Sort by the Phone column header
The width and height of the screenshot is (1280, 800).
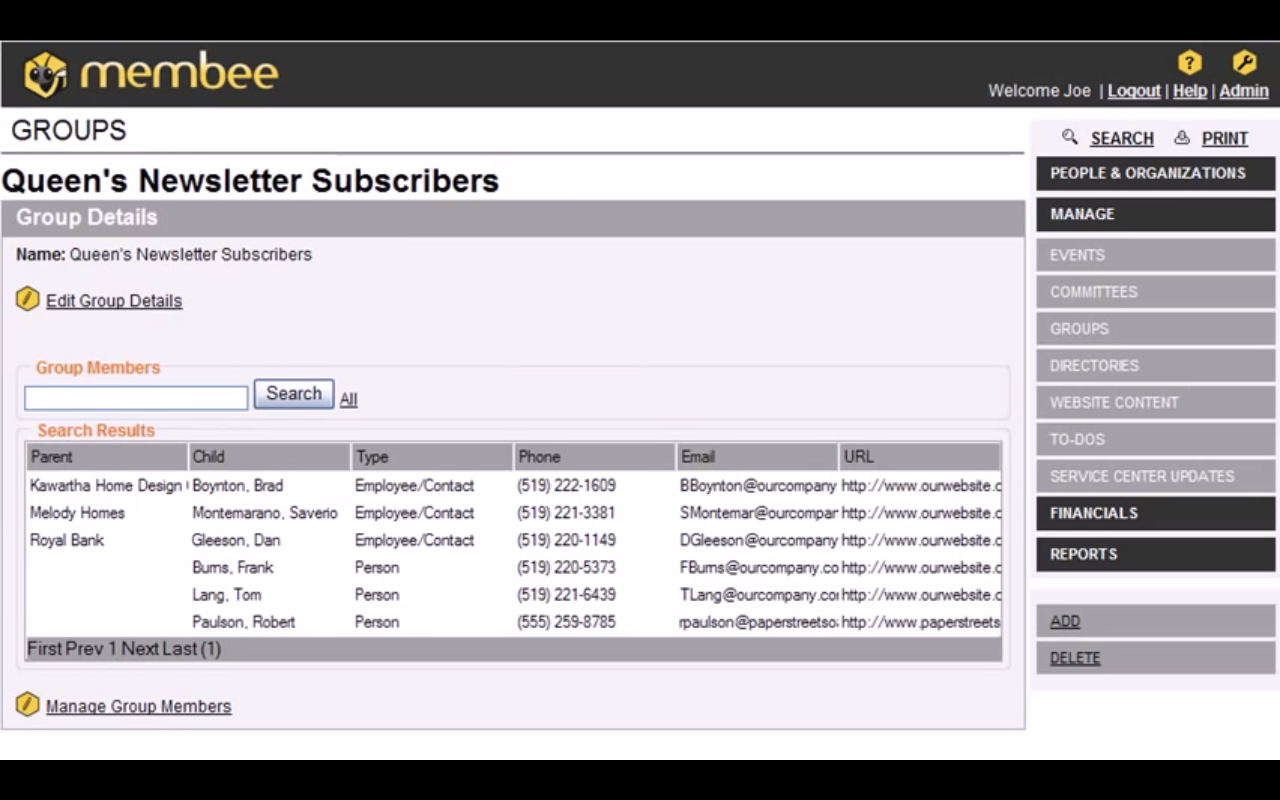click(595, 457)
